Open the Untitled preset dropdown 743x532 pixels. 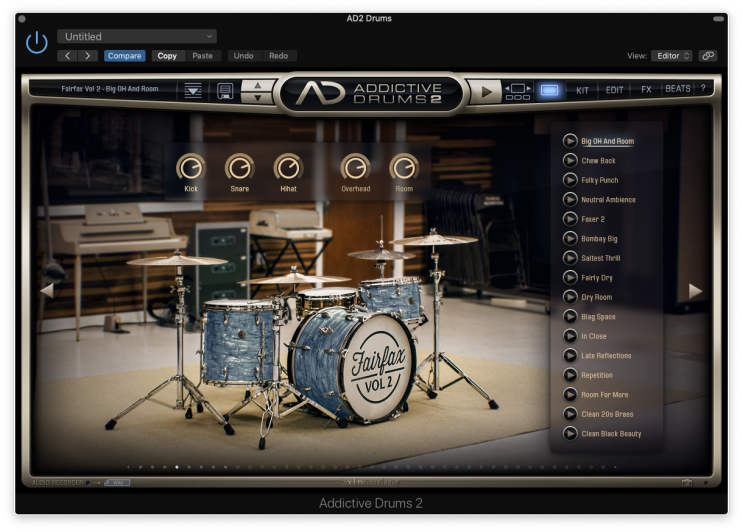(x=137, y=36)
